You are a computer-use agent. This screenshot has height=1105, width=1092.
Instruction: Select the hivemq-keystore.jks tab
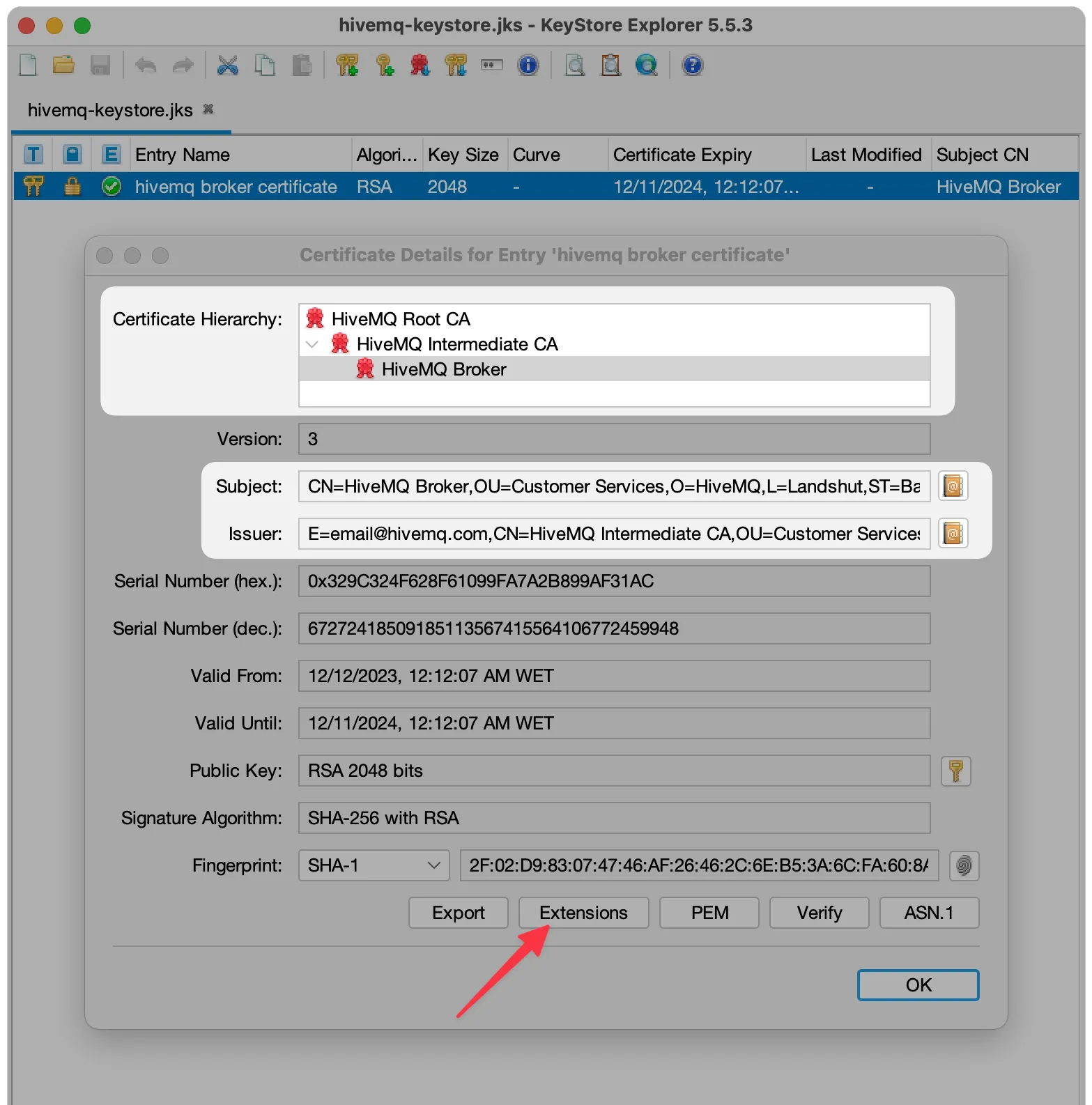(x=110, y=110)
